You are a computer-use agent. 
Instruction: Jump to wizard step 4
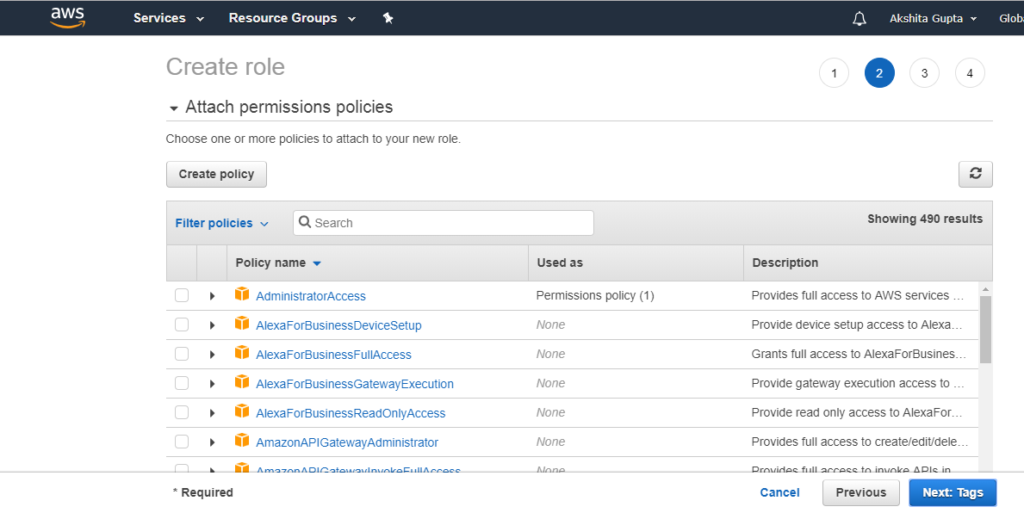(x=970, y=73)
